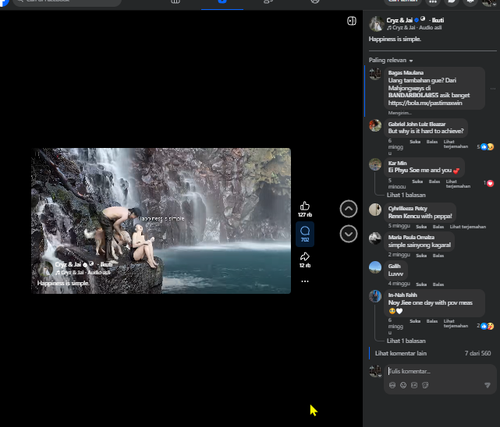Switch commenting profile via avatar beside comment box
The image size is (500, 427).
(376, 371)
